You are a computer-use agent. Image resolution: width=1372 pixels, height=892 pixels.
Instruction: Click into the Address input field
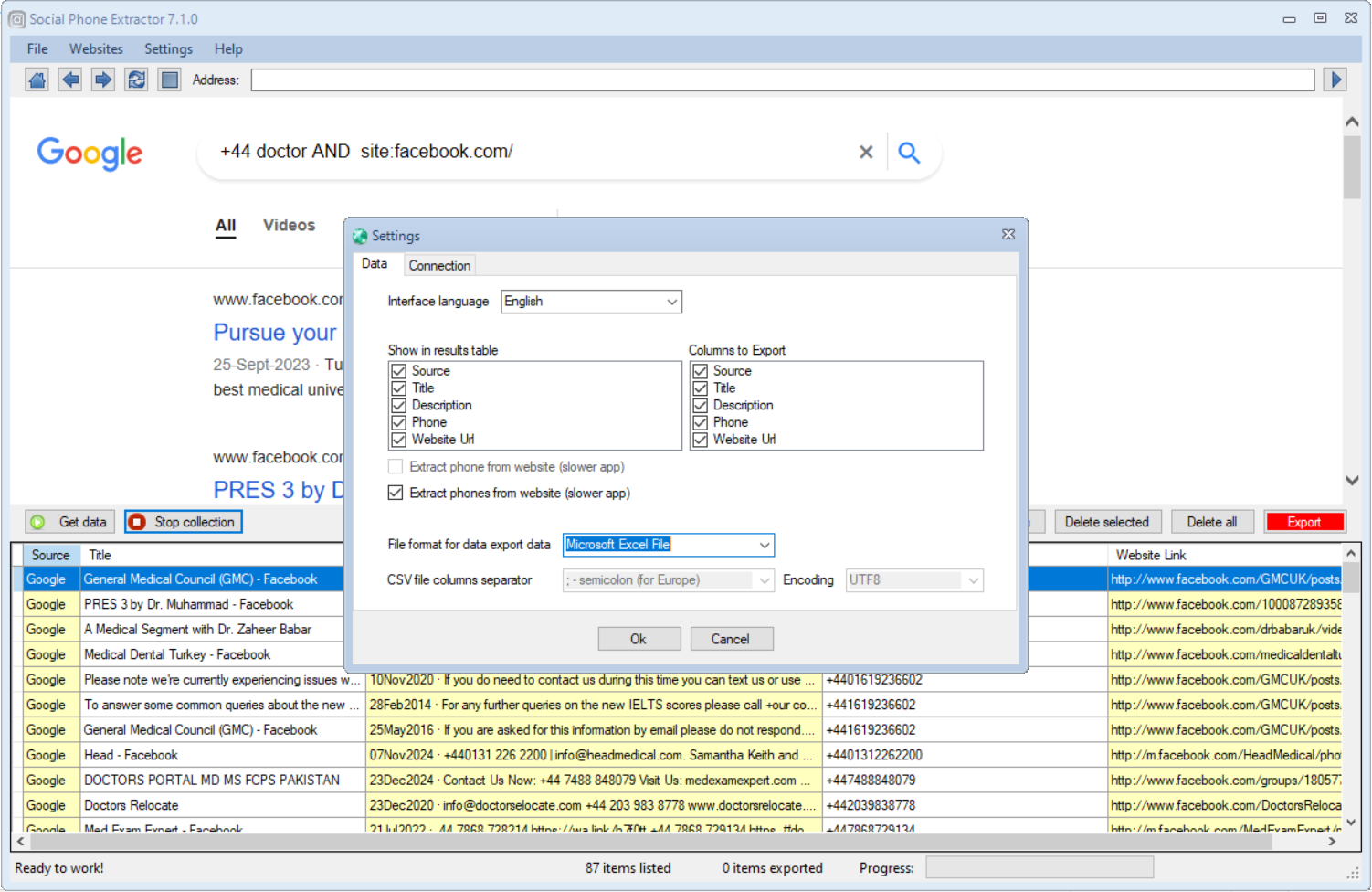tap(782, 80)
